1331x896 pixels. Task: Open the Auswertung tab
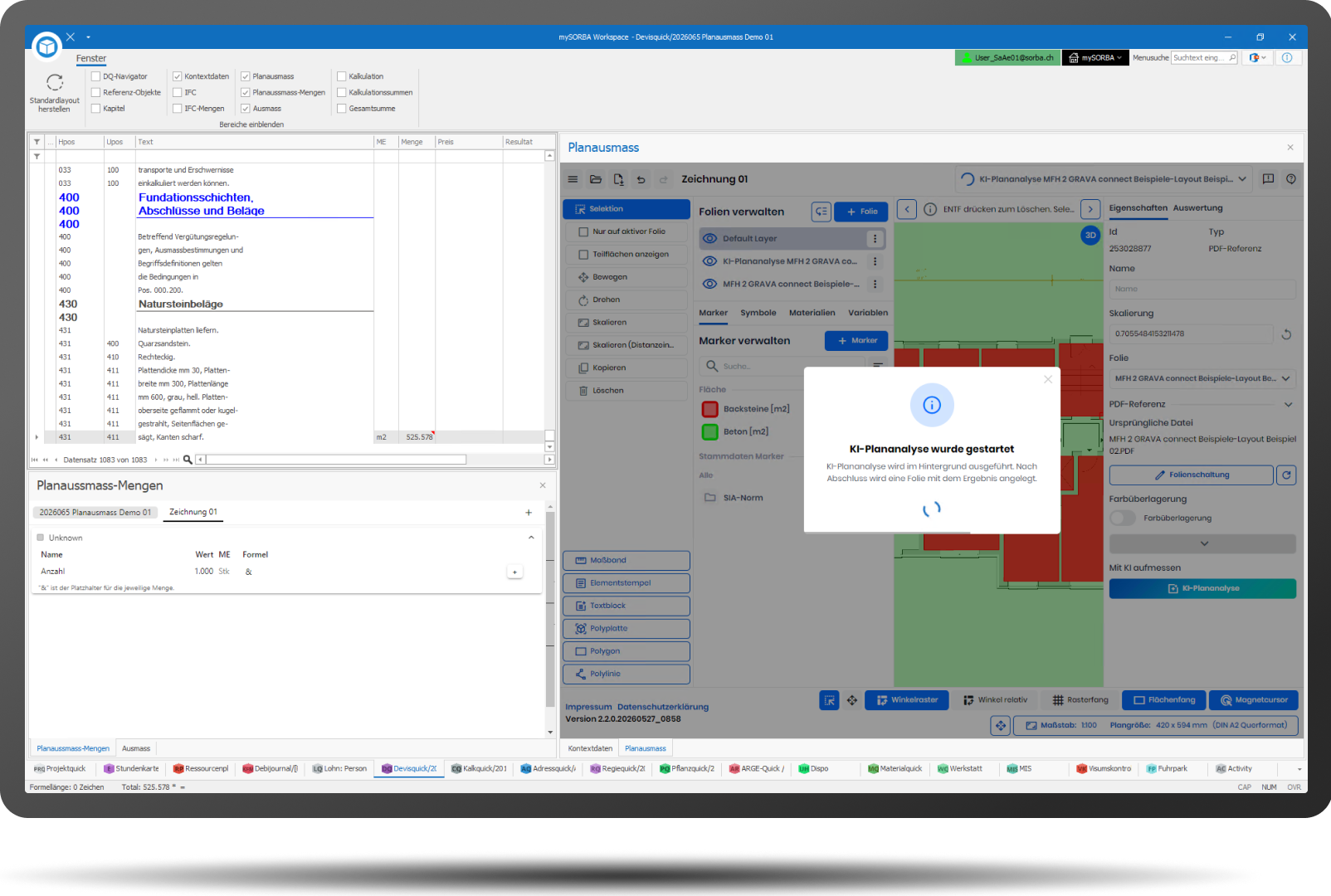(x=1197, y=208)
